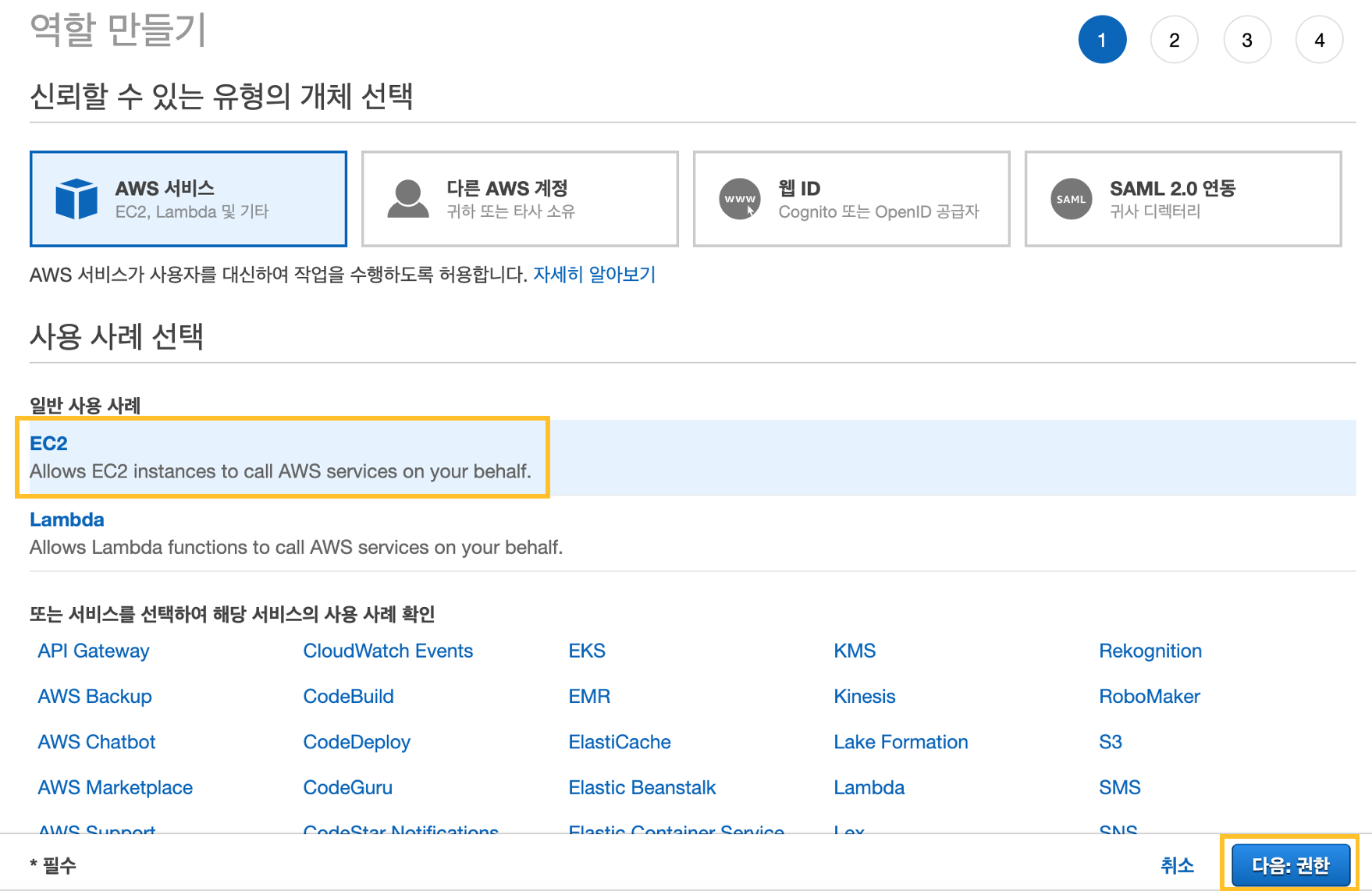The height and width of the screenshot is (891, 1372).
Task: Choose ElastiCache service
Action: coord(620,742)
